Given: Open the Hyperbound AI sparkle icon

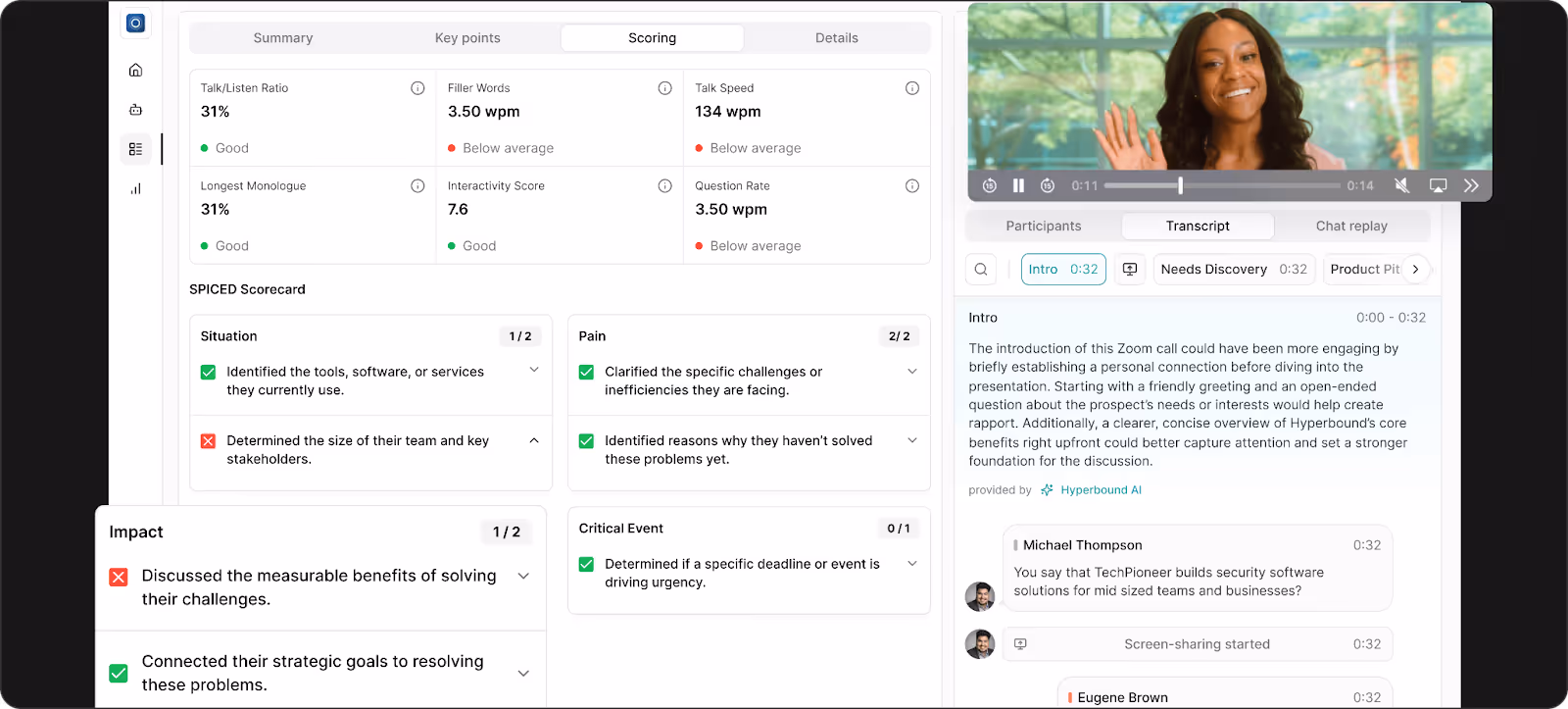Looking at the screenshot, I should (1047, 490).
